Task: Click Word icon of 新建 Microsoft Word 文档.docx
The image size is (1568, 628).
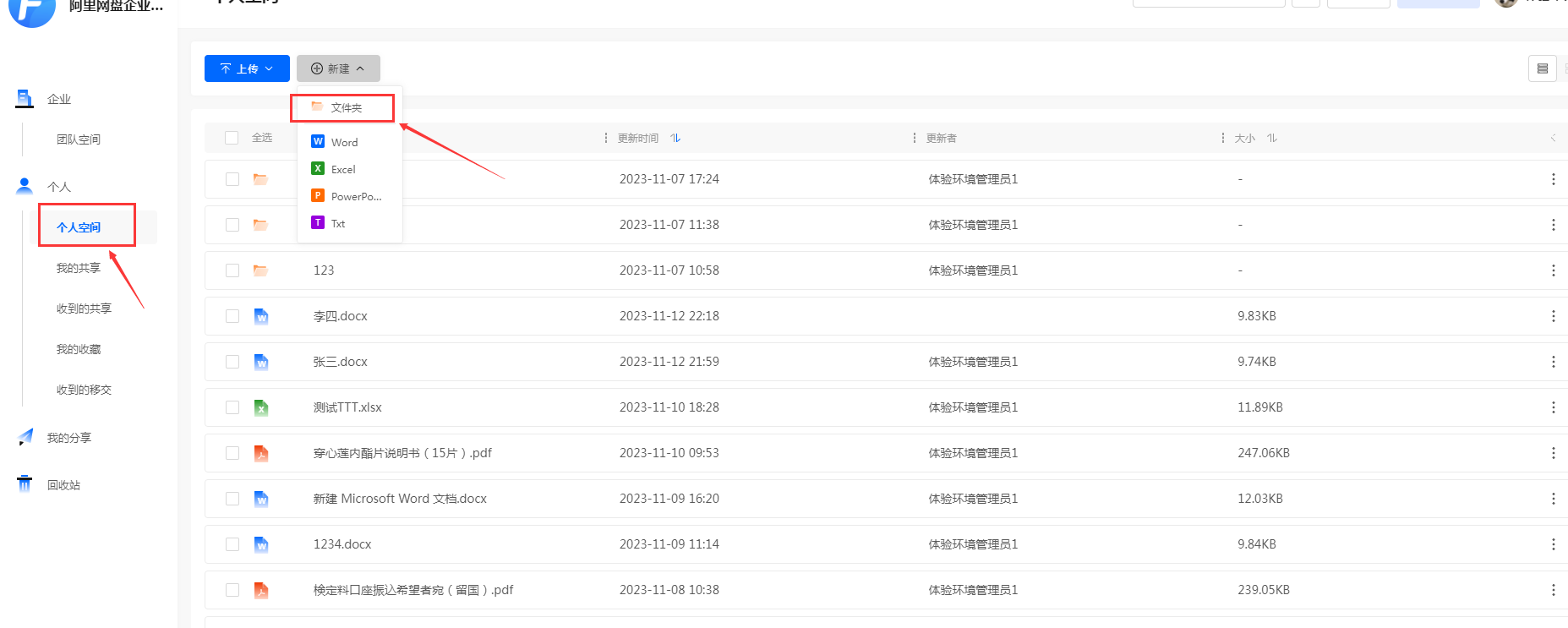Action: pyautogui.click(x=261, y=499)
